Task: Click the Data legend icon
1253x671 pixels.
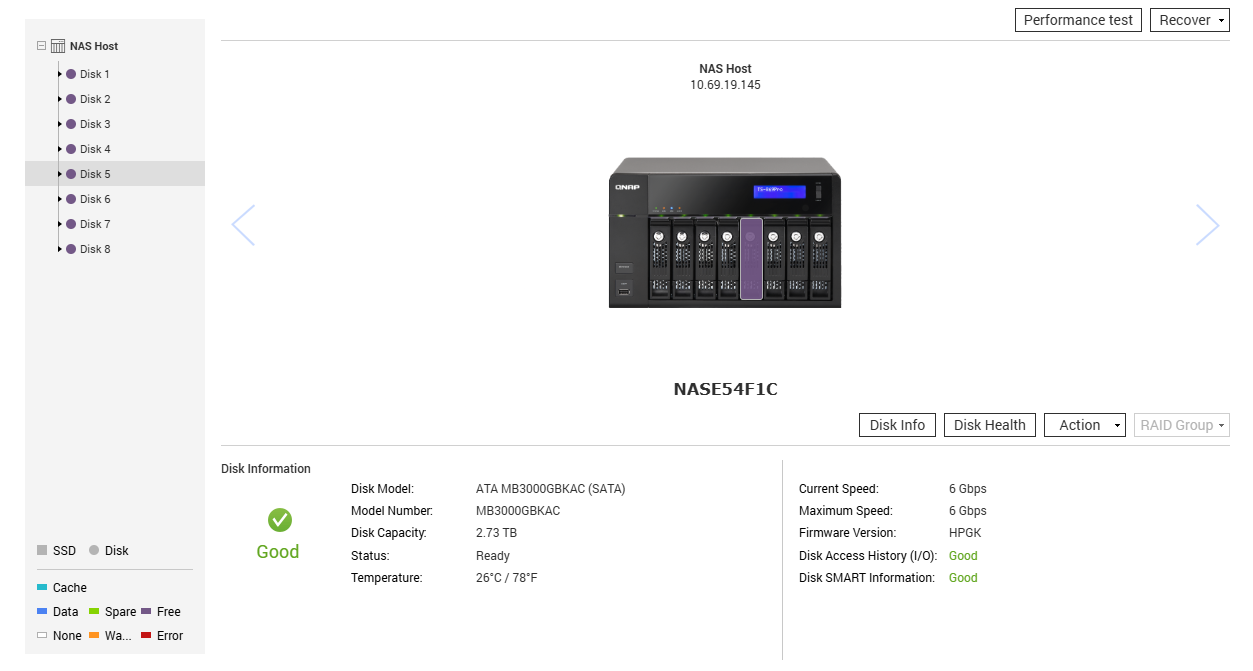Action: [42, 611]
